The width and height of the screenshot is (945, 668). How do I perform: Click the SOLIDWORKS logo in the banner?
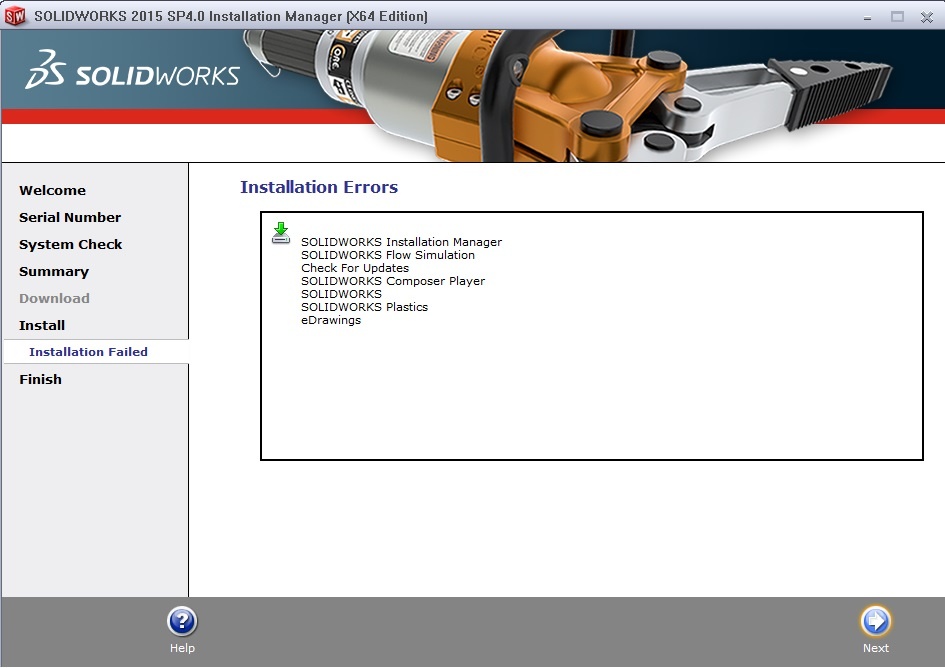click(x=132, y=71)
